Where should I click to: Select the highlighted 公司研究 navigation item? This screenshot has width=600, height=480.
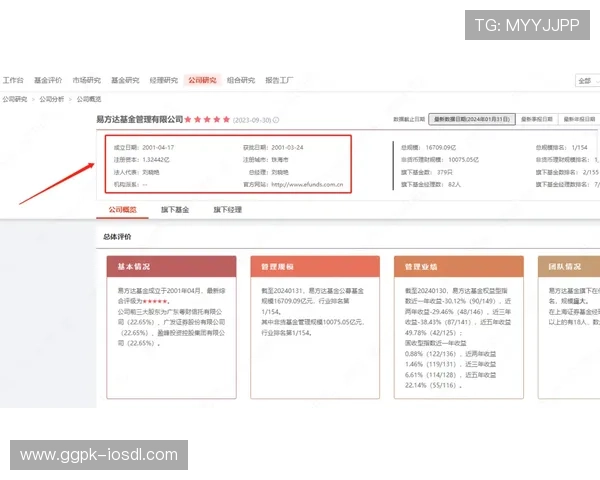202,80
